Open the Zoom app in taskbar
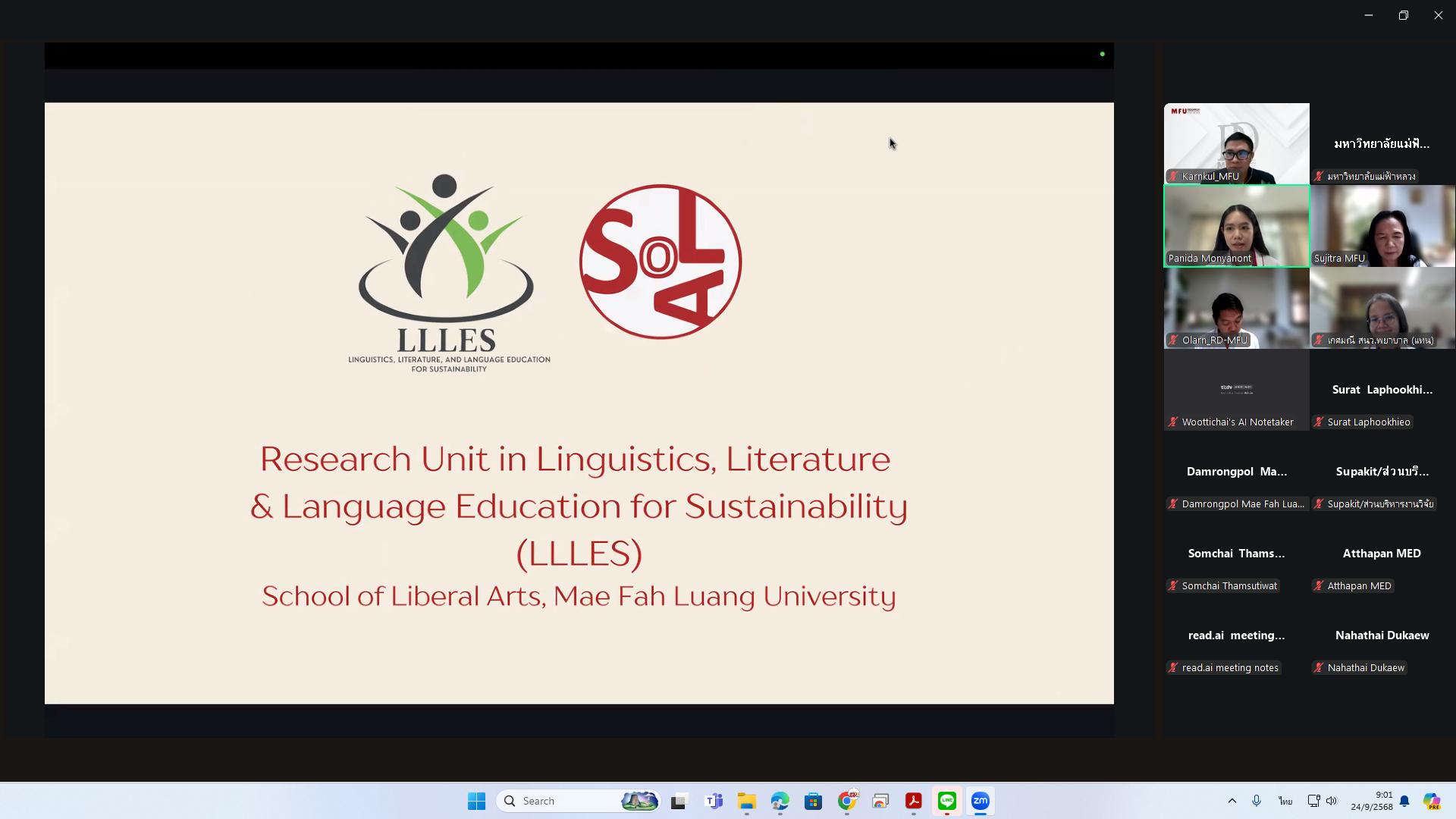1456x819 pixels. click(980, 801)
